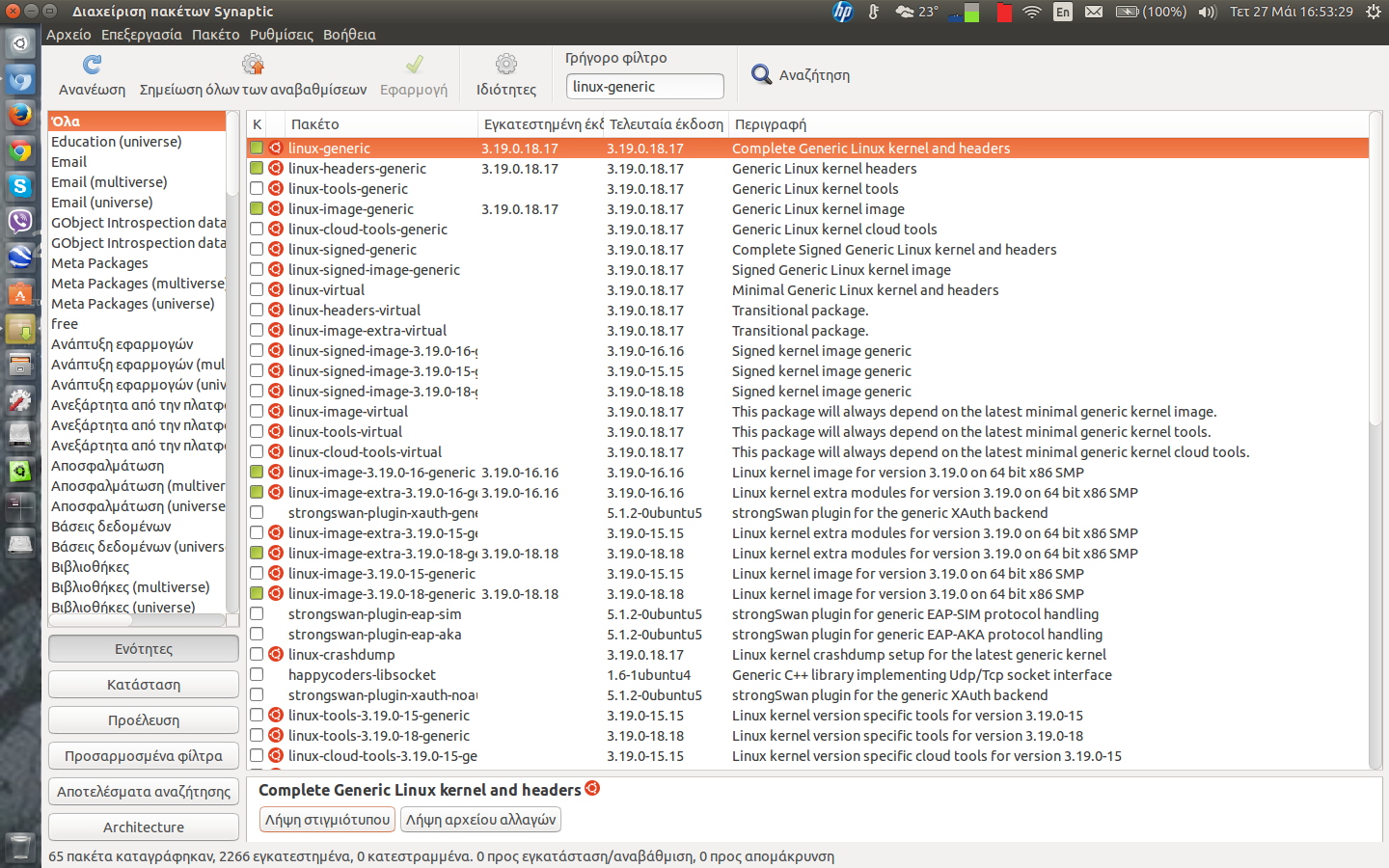Viewport: 1389px width, 868px height.
Task: Open the Ρυθμίσεις menu
Action: click(x=281, y=35)
